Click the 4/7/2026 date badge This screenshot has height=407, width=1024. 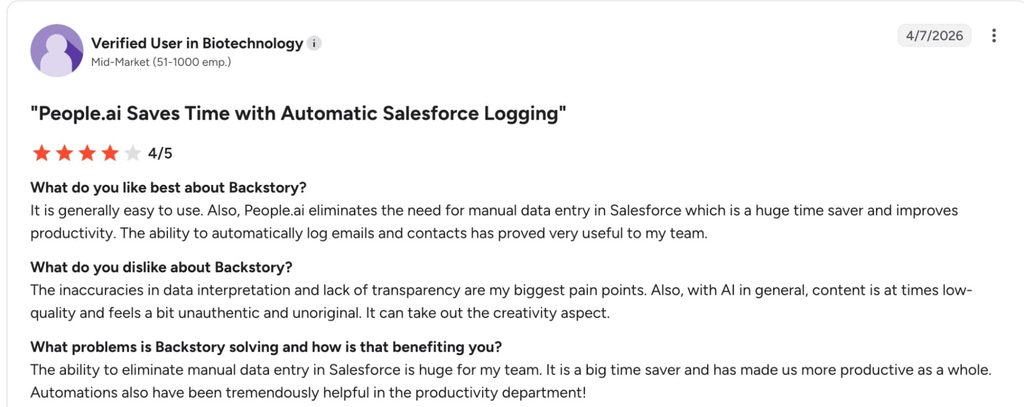pyautogui.click(x=935, y=36)
